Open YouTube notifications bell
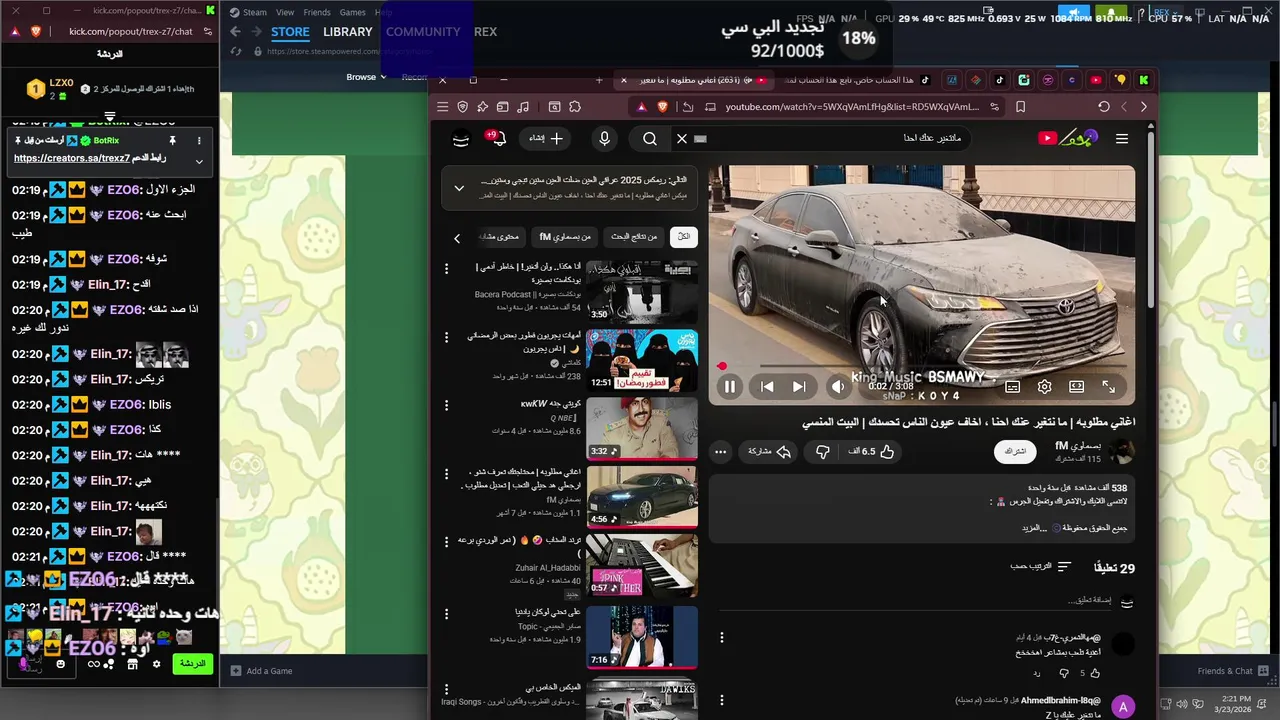Image resolution: width=1280 pixels, height=720 pixels. click(497, 138)
